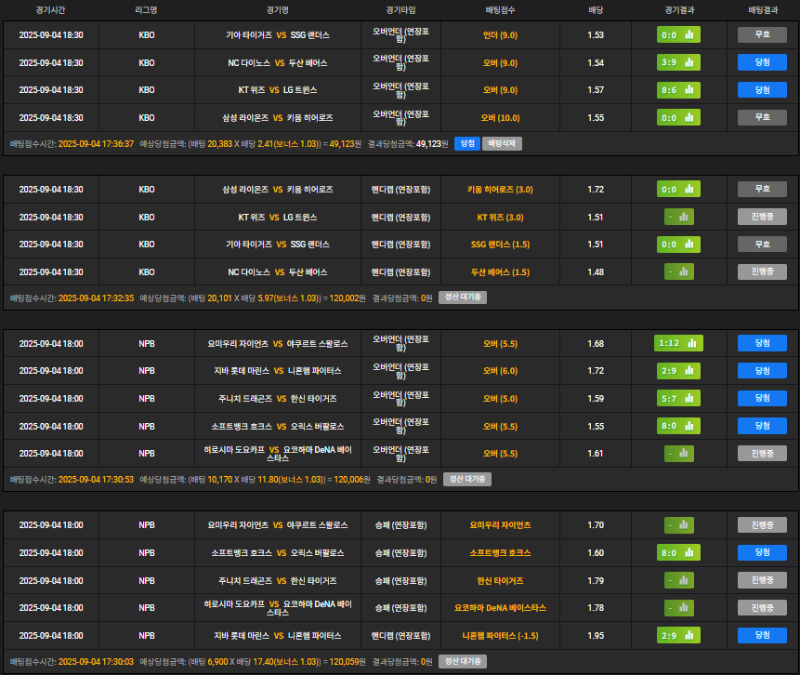800x675 pixels.
Task: Open 0:0 score chart in 오버 (10.0) row
Action: tap(678, 118)
